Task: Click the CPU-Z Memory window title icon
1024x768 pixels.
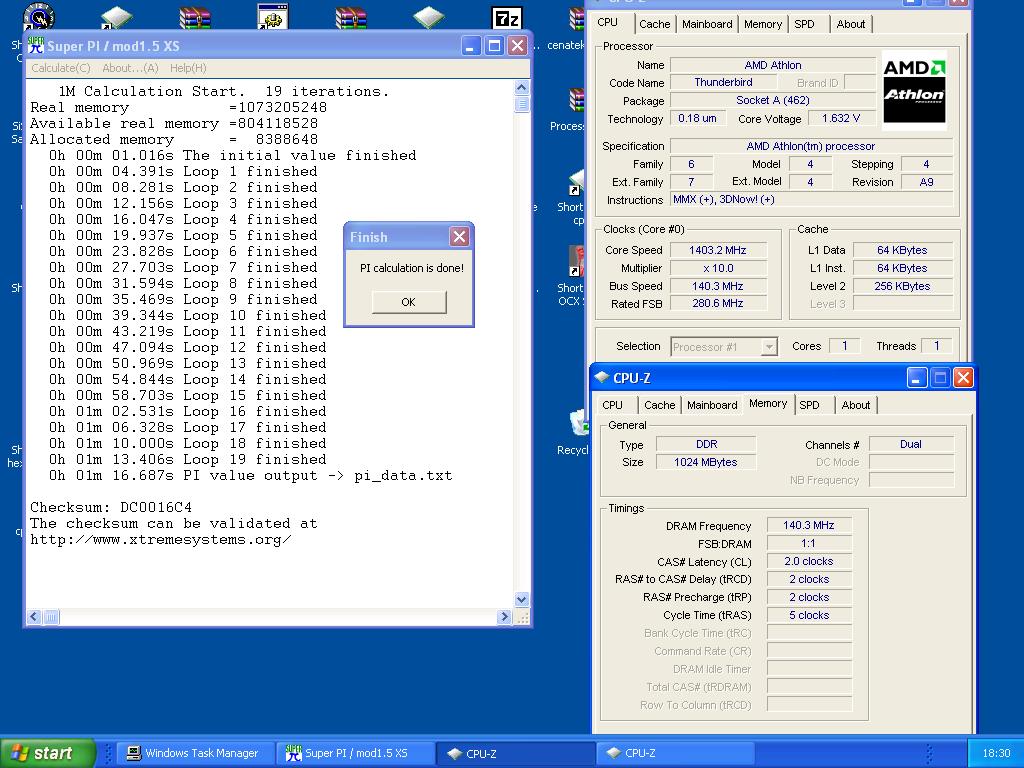Action: (x=602, y=377)
